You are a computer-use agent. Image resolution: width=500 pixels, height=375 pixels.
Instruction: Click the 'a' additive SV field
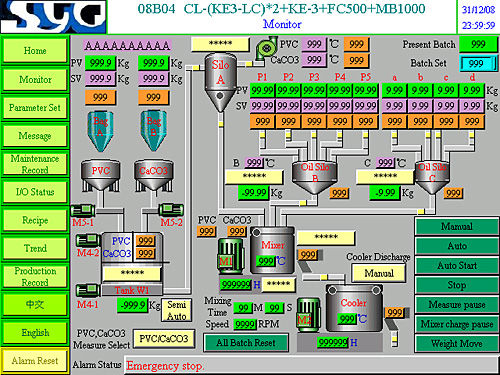coord(395,106)
